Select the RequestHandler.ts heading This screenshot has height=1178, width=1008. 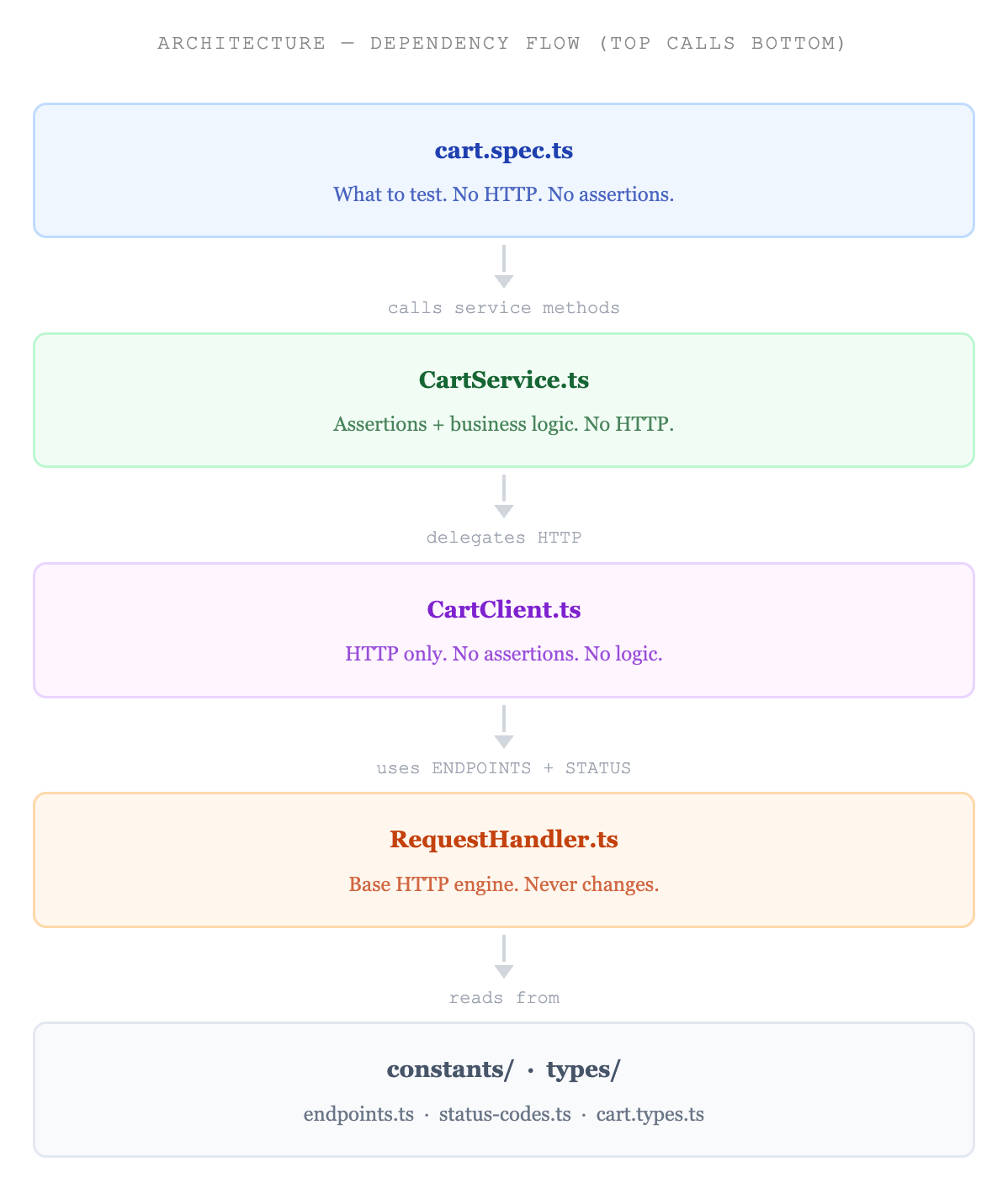click(504, 840)
